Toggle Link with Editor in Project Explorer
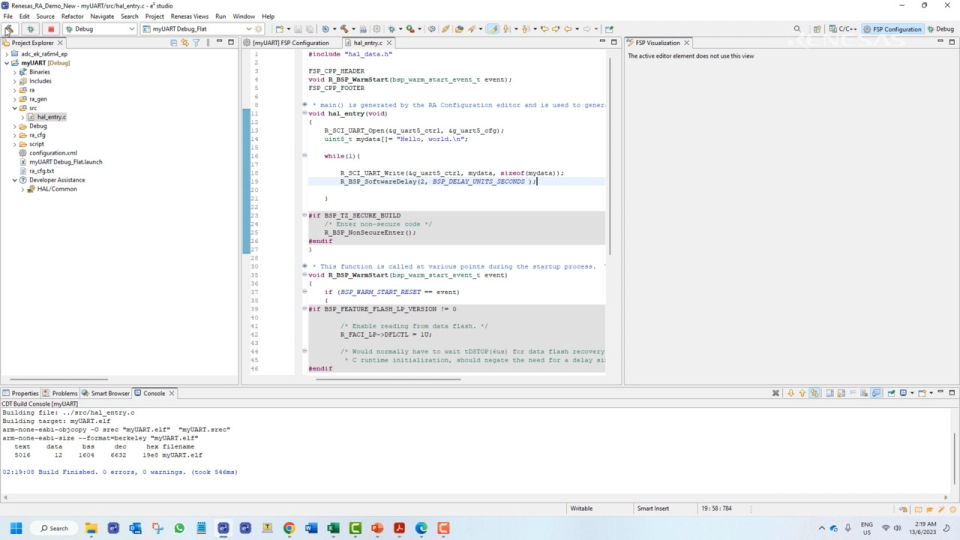 coord(184,43)
